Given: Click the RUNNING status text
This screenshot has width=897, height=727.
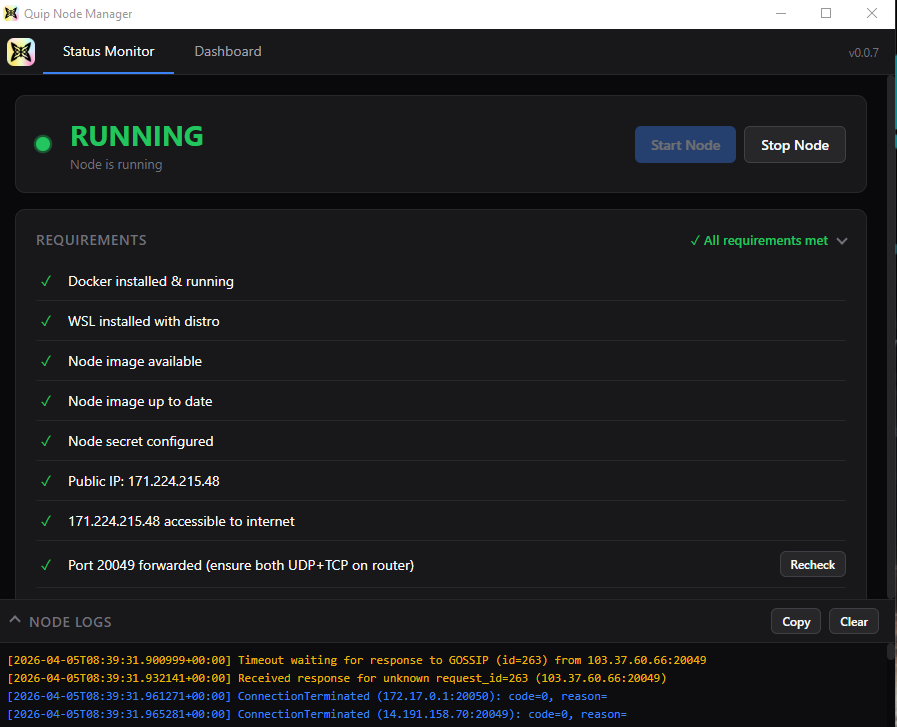Looking at the screenshot, I should (137, 136).
